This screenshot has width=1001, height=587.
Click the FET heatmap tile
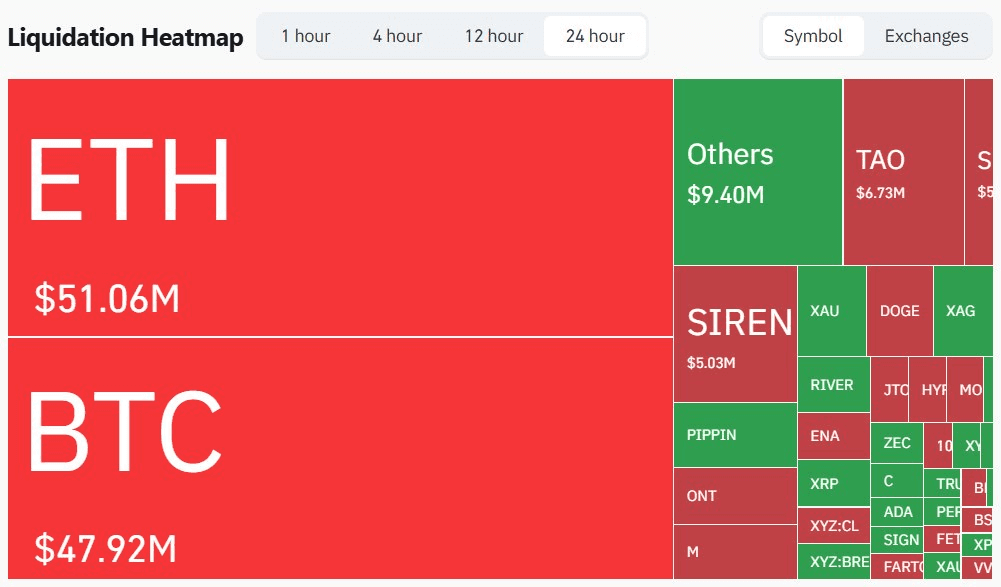942,539
